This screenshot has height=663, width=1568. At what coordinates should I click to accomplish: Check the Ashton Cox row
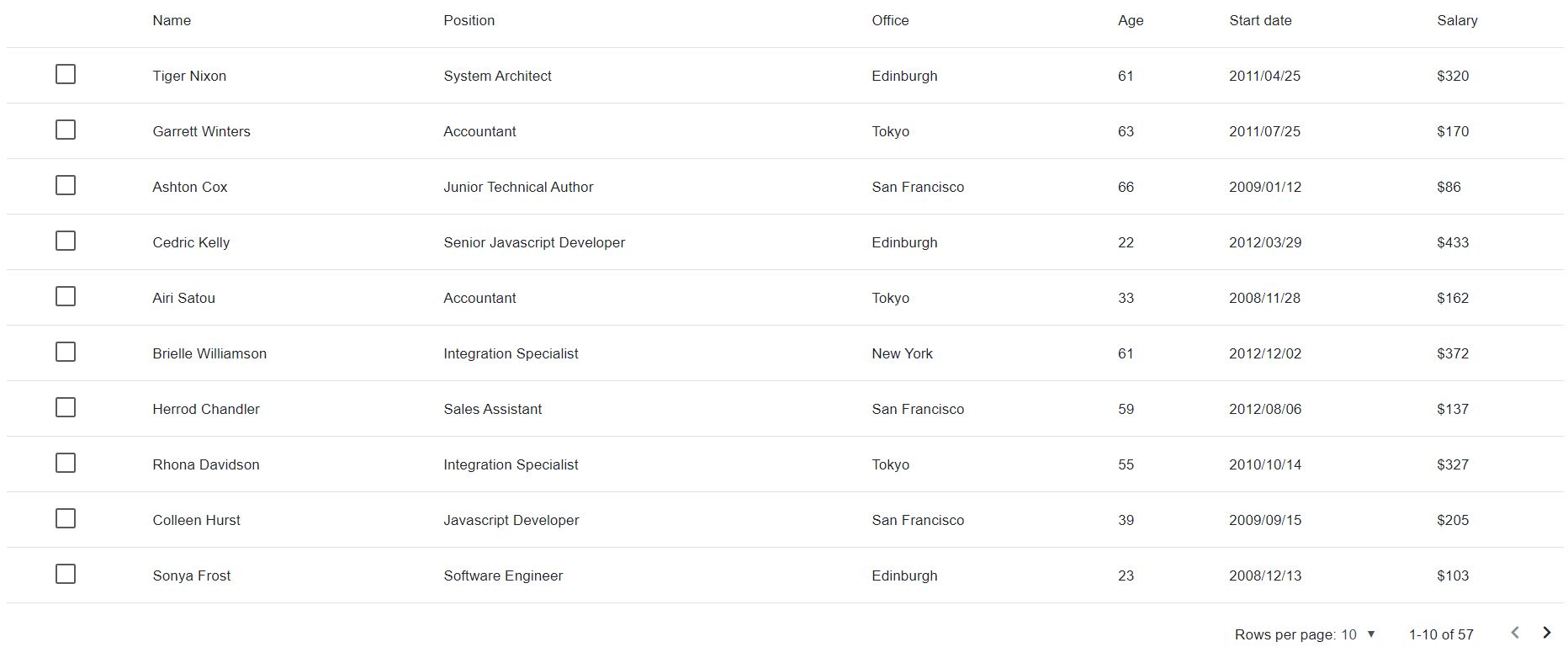(x=66, y=185)
